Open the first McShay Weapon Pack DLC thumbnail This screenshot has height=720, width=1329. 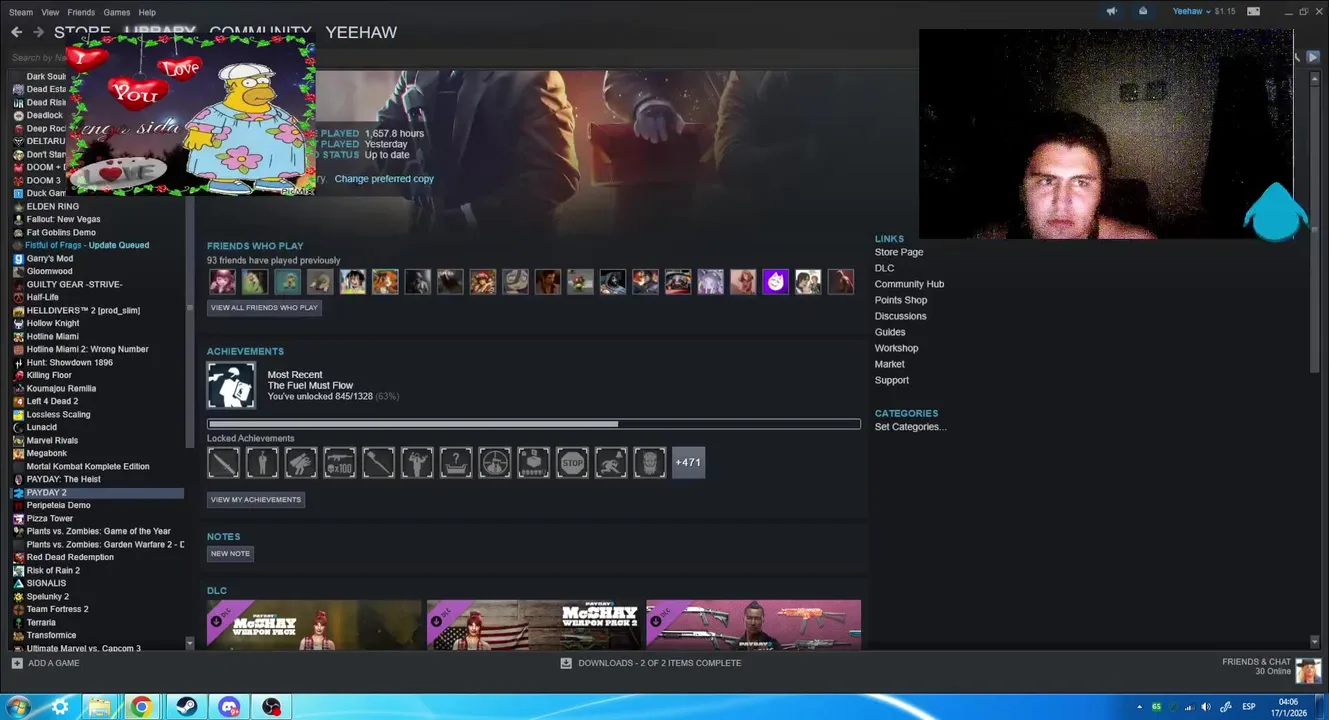[314, 625]
